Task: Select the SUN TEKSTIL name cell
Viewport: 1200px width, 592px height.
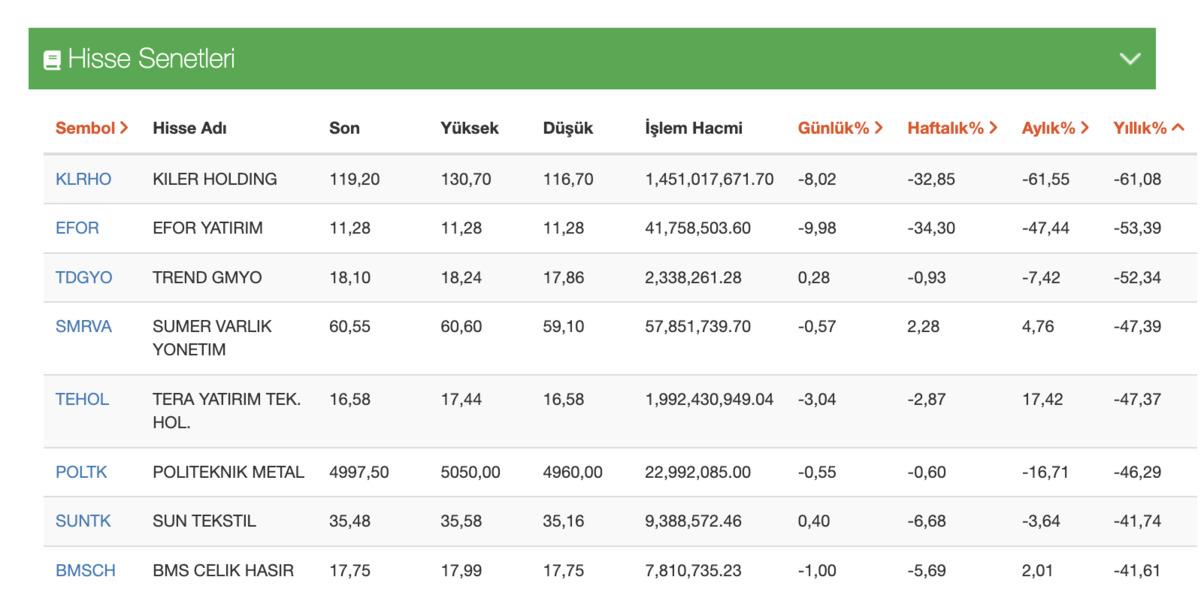Action: [205, 521]
